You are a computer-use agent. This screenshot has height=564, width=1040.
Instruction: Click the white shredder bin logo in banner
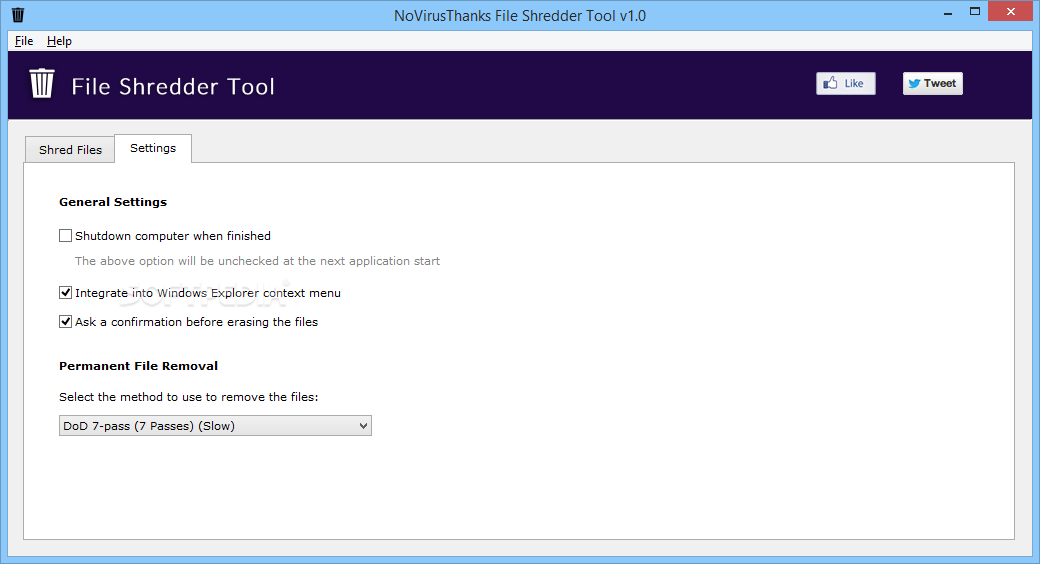[42, 84]
